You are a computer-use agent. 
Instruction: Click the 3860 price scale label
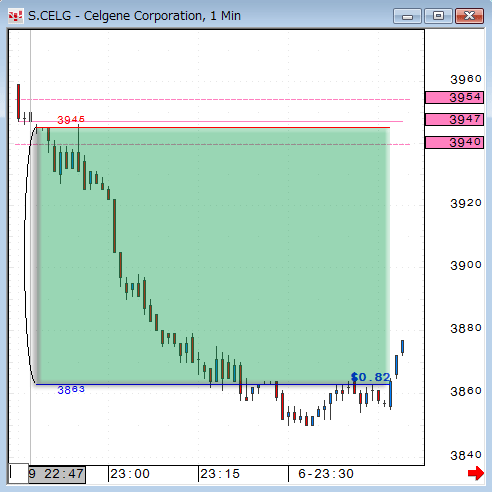[x=466, y=391]
